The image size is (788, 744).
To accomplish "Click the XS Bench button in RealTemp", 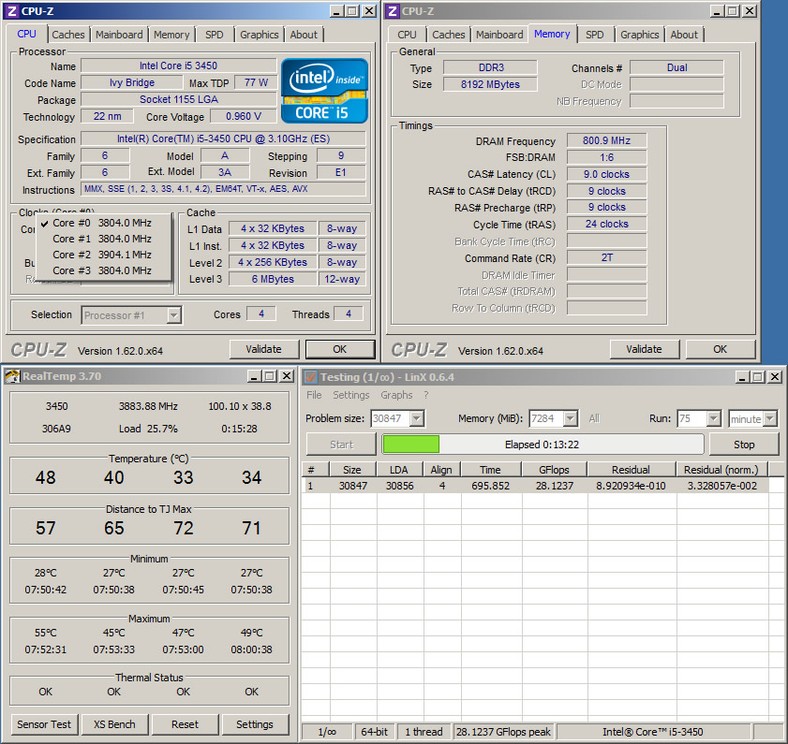I will (113, 724).
